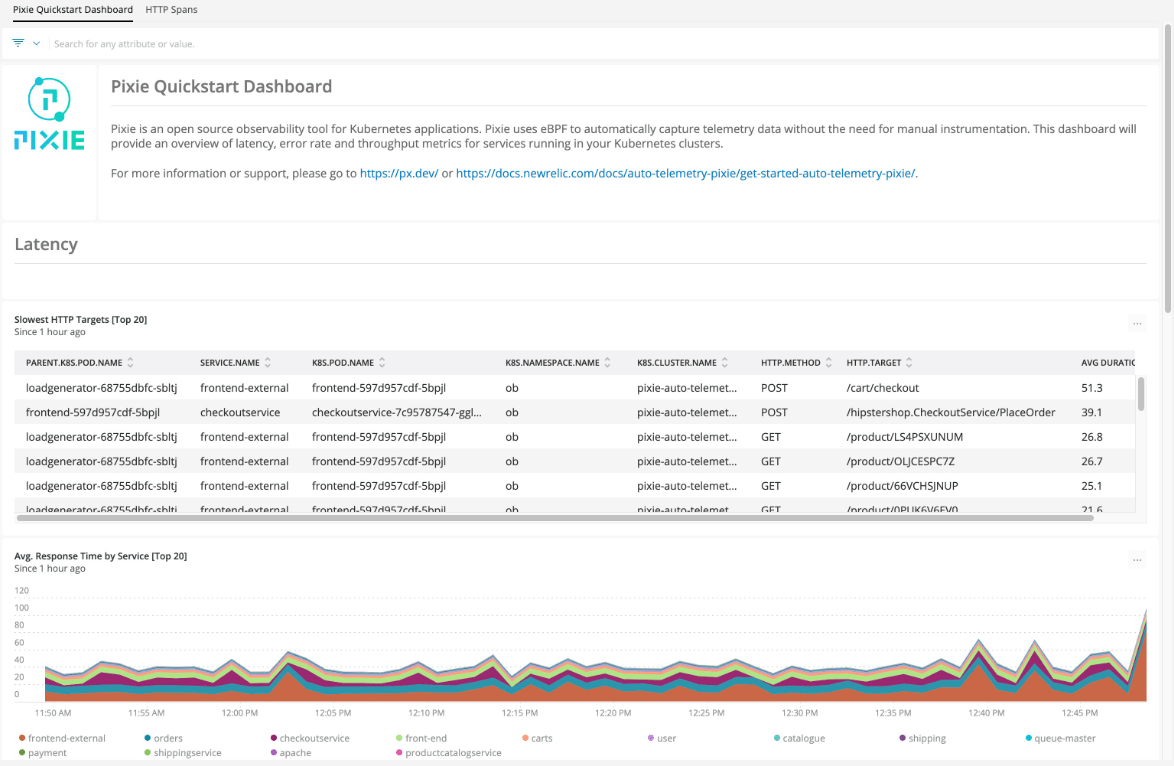1174x766 pixels.
Task: Open the filter funnel icon
Action: [17, 42]
